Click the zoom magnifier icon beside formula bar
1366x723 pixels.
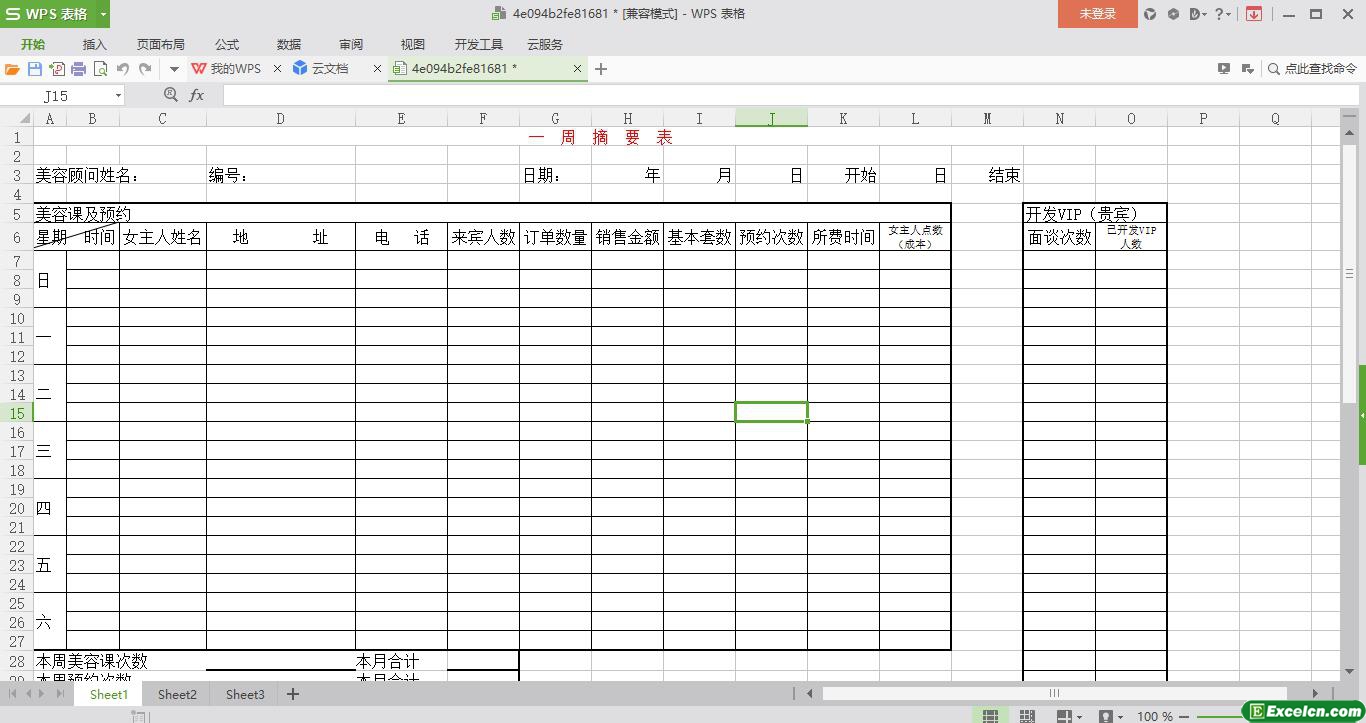[x=170, y=95]
